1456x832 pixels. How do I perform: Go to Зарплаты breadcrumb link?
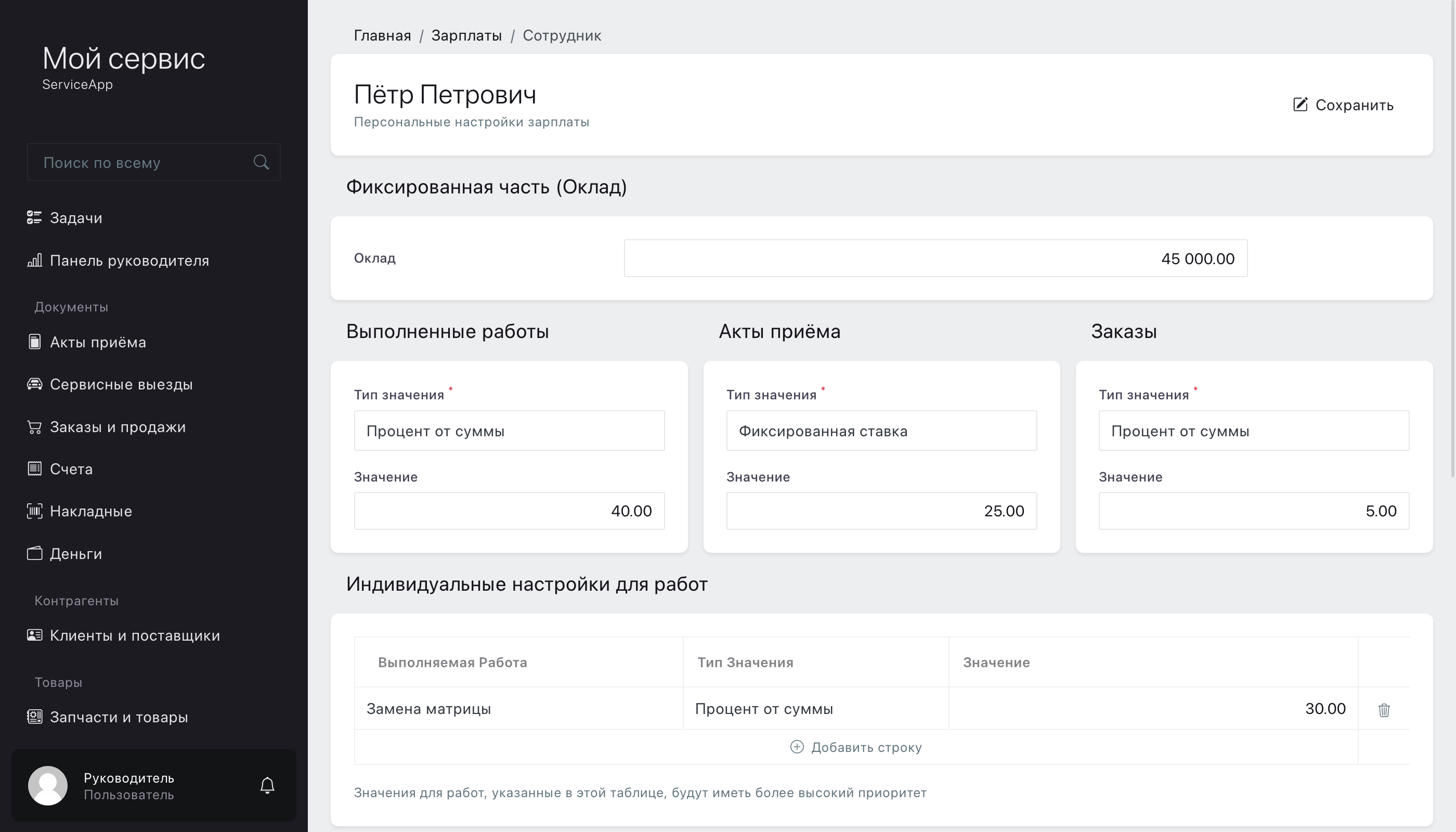tap(466, 35)
